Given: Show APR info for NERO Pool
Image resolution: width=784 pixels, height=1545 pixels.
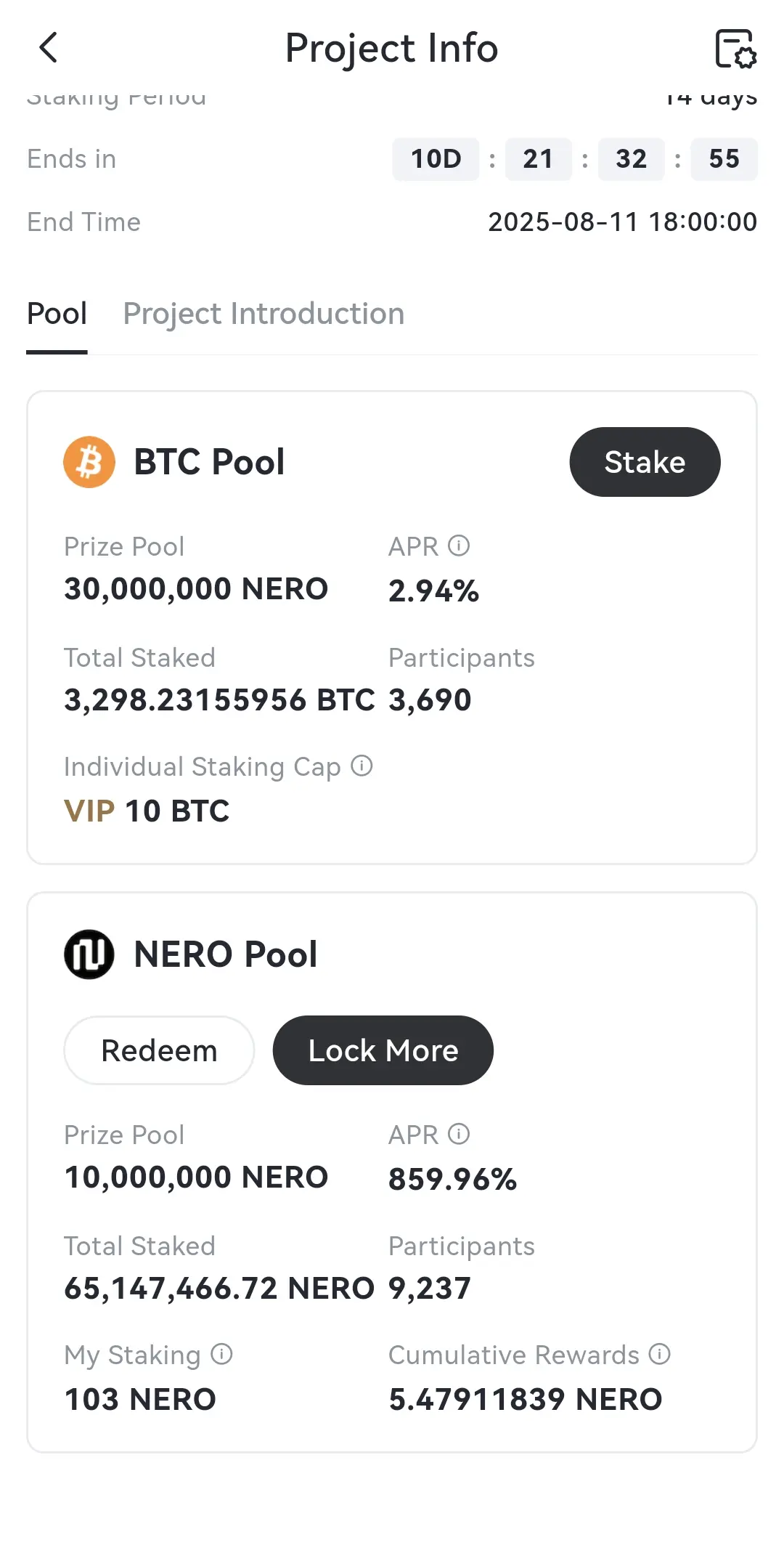Looking at the screenshot, I should 459,1134.
